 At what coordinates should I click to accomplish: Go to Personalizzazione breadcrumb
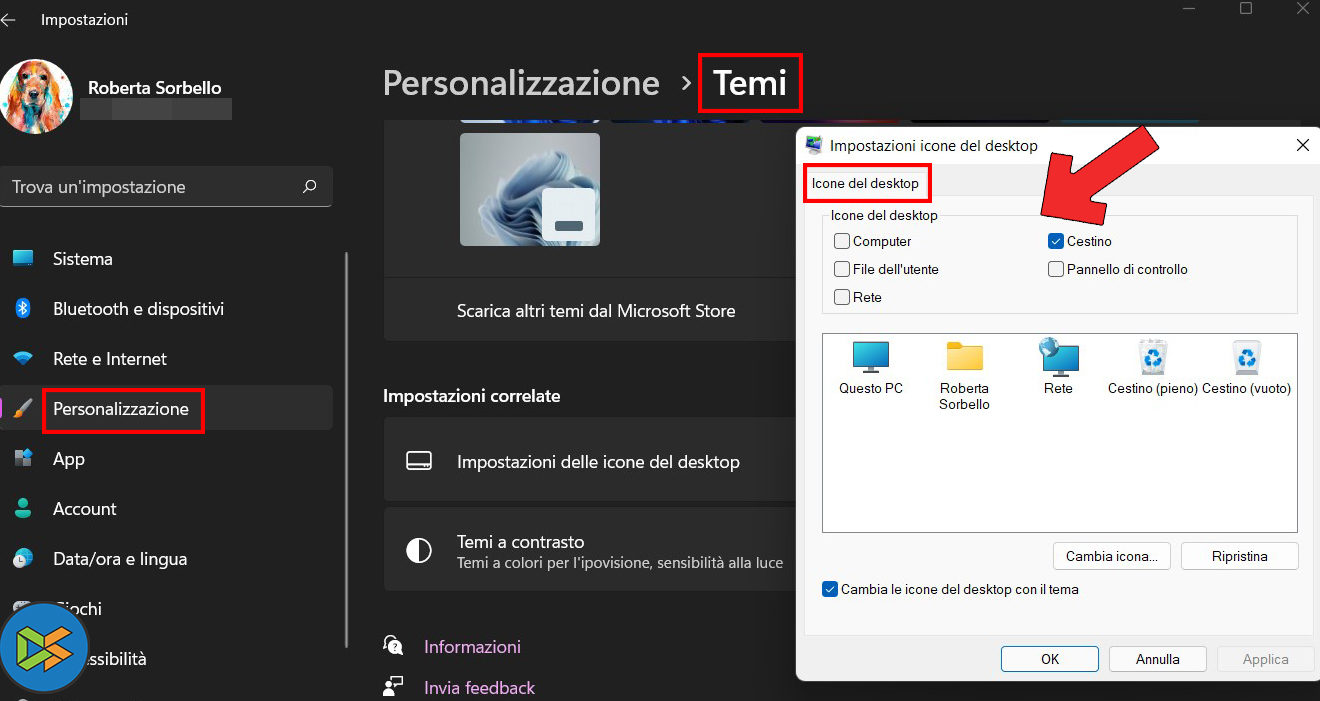(x=521, y=83)
